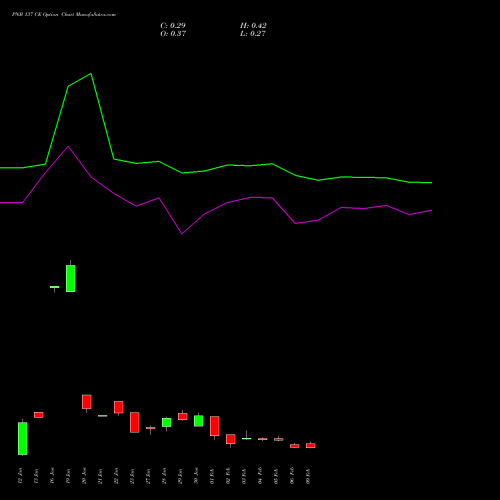
Task: Click the tall green candle above 12 Jan
Action: (x=23, y=438)
